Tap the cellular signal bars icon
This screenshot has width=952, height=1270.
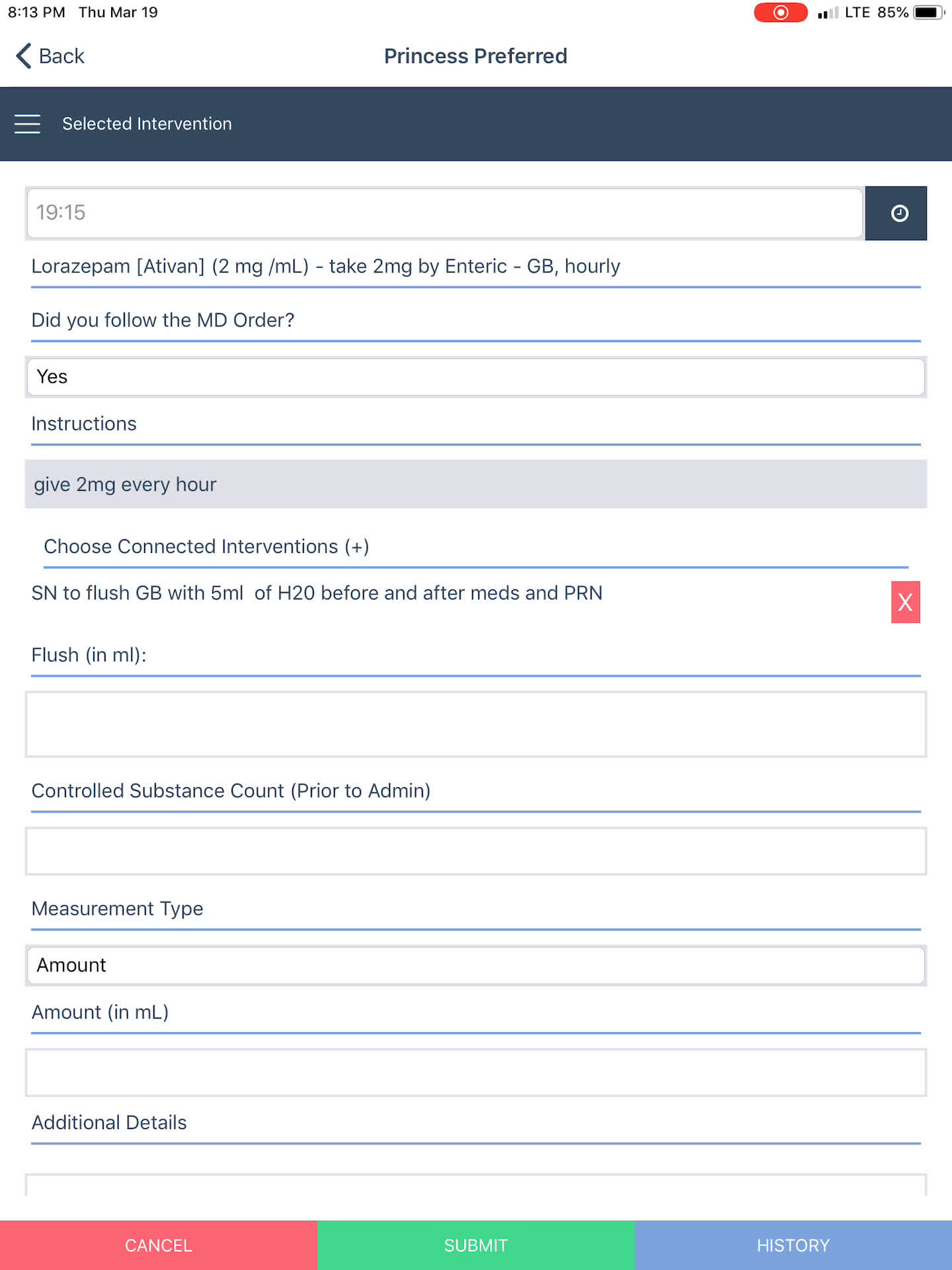827,13
